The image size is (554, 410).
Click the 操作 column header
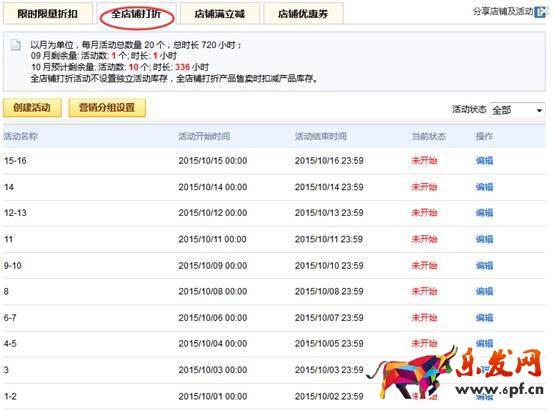click(x=484, y=136)
